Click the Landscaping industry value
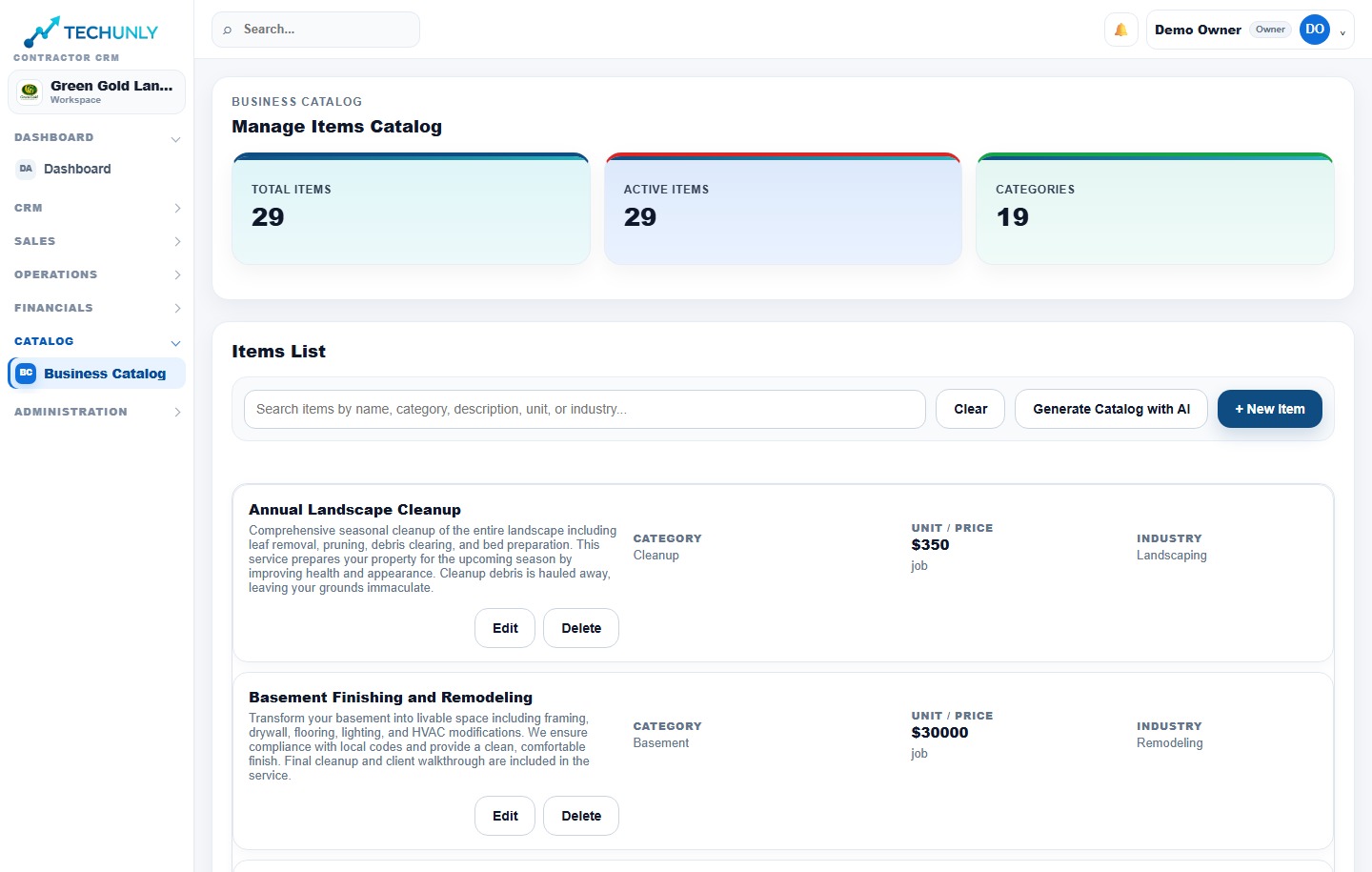1372x872 pixels. click(x=1171, y=556)
